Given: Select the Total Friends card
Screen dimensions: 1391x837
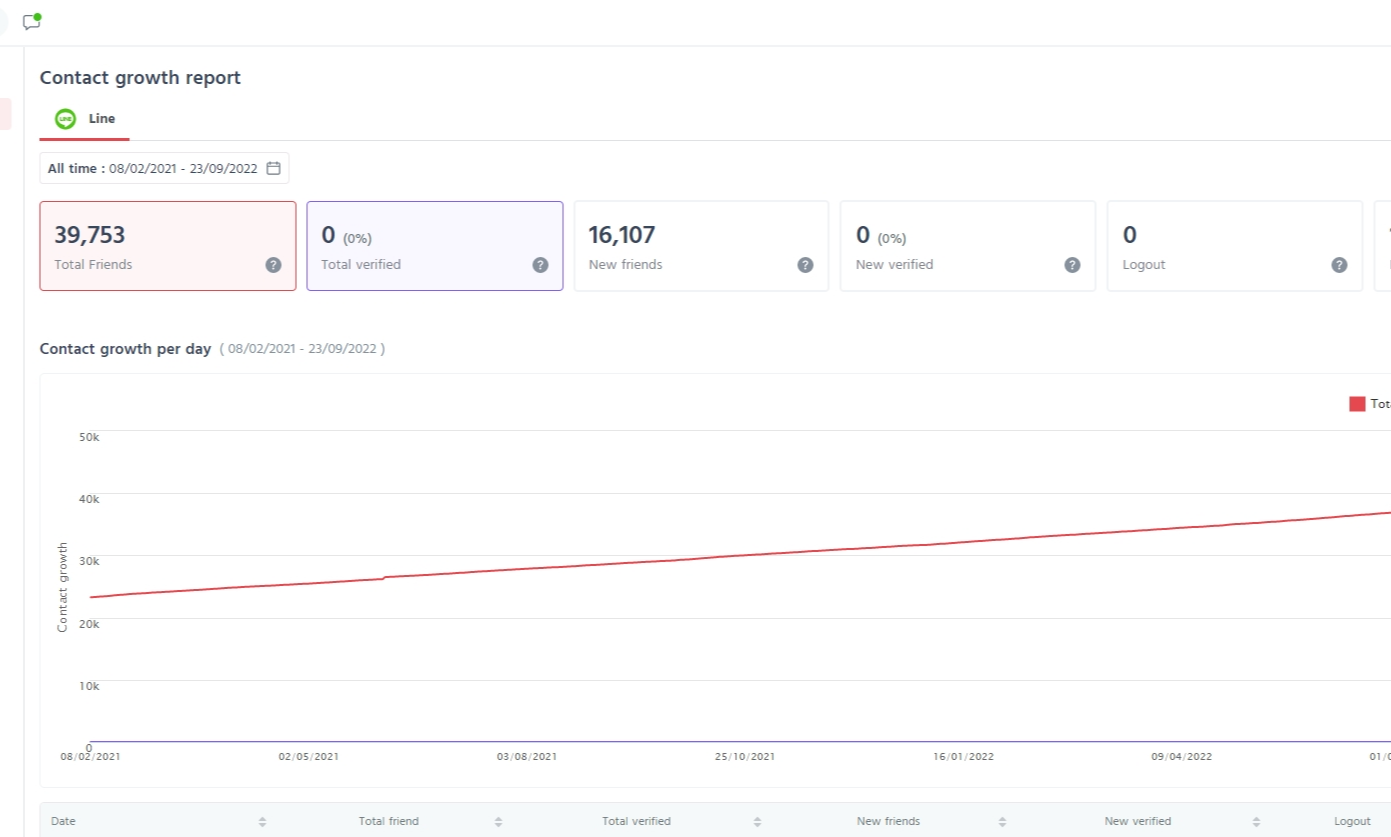Looking at the screenshot, I should [x=168, y=246].
